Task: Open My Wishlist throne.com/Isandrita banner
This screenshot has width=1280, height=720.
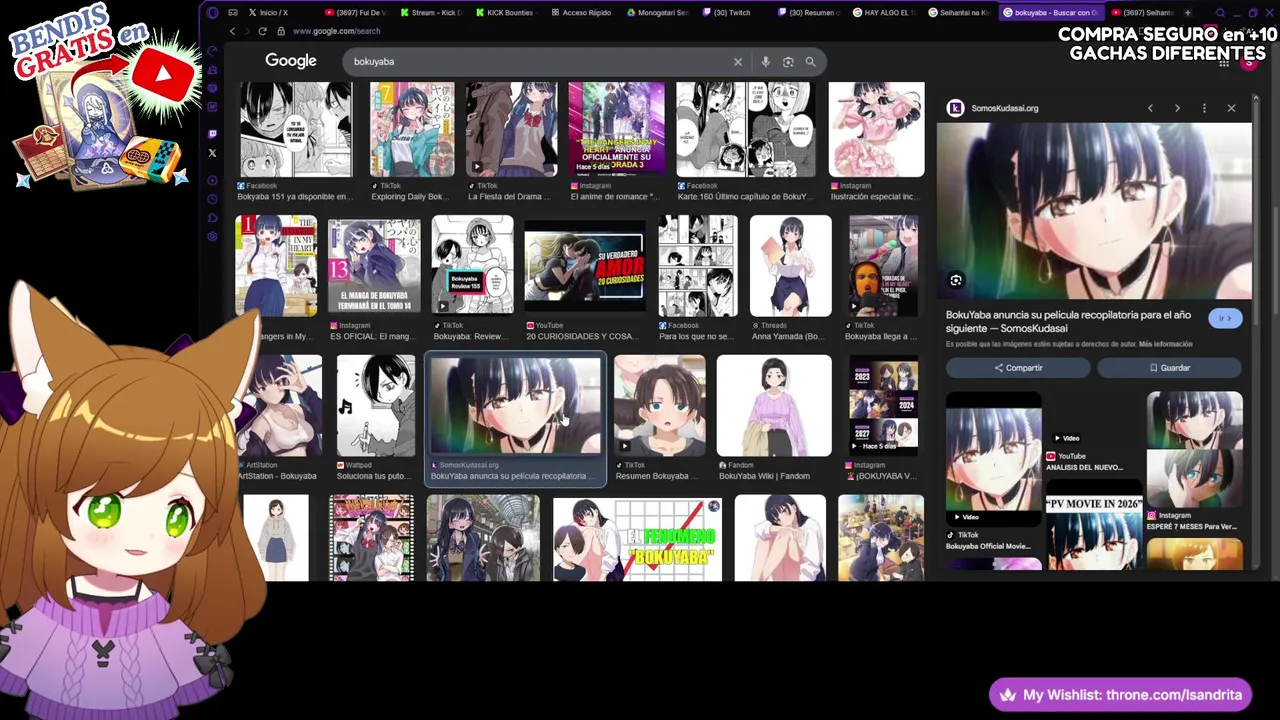Action: click(x=1120, y=695)
